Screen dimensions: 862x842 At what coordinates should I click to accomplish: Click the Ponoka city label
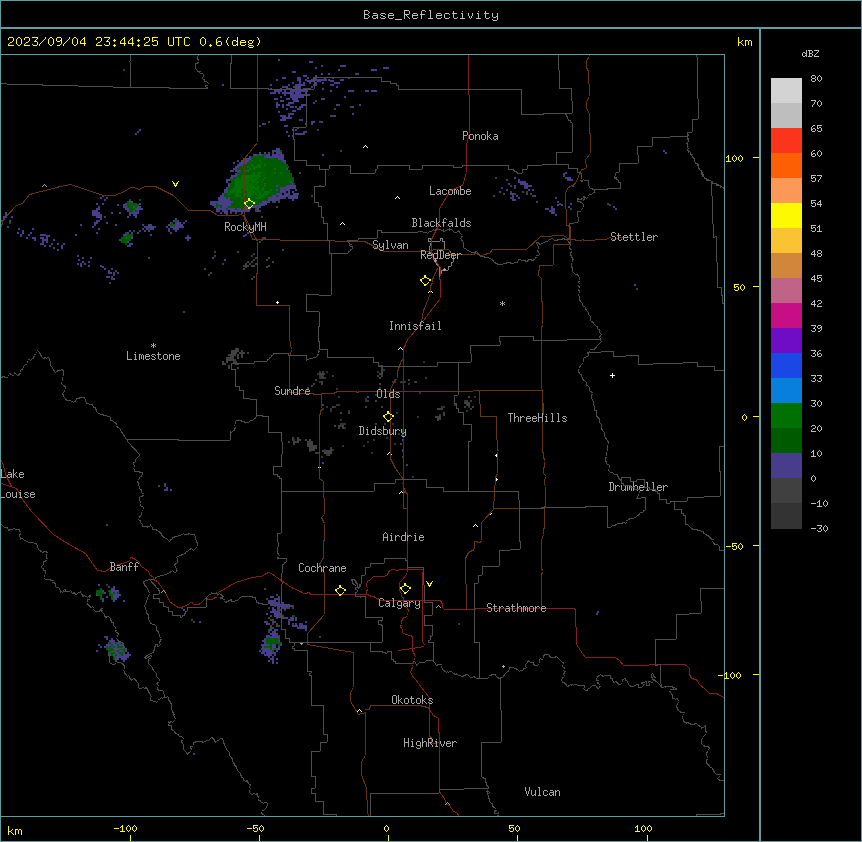[480, 136]
